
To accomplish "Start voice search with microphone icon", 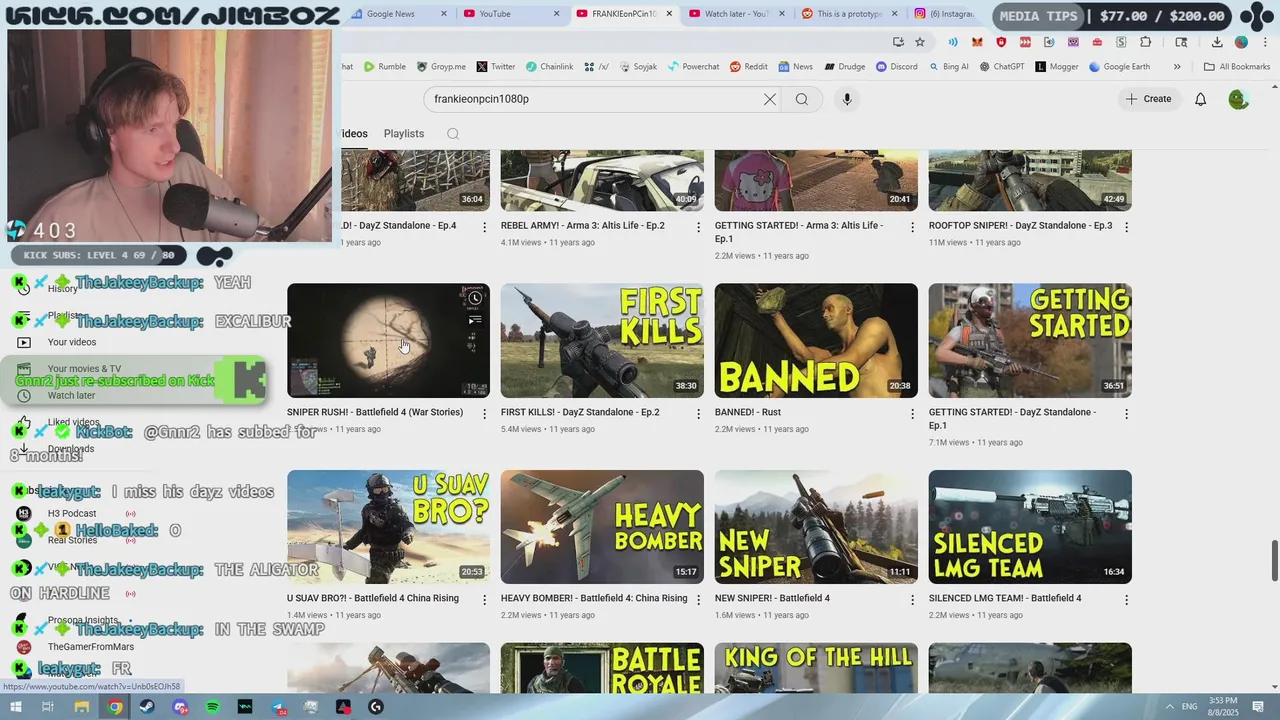I will (847, 99).
